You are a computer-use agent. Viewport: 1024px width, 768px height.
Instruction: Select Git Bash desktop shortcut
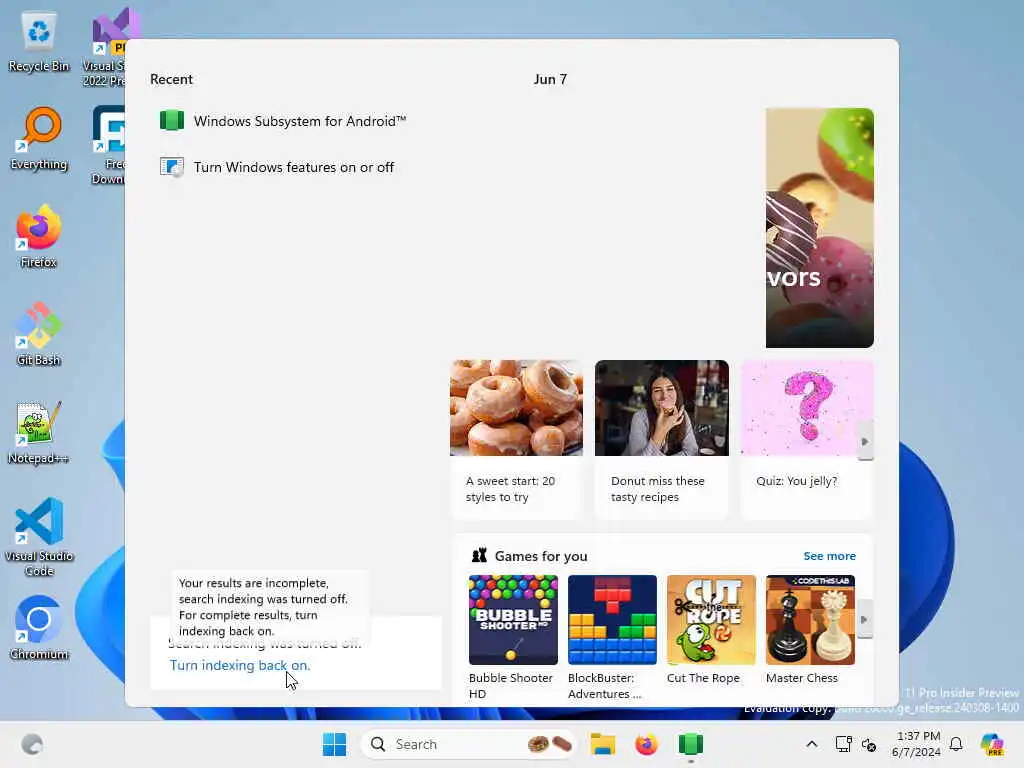pos(39,334)
